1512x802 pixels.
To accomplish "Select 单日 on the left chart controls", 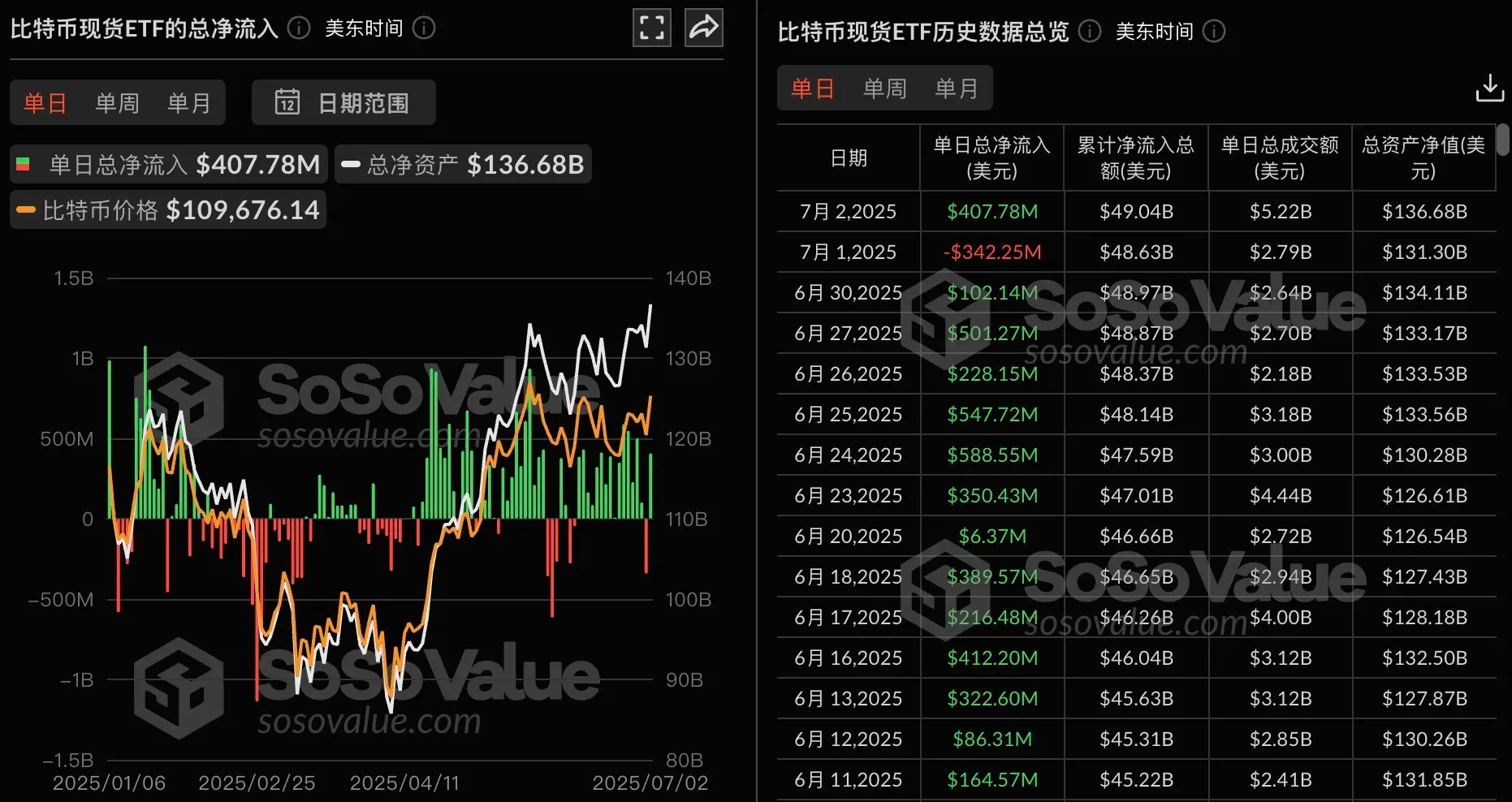I will pyautogui.click(x=45, y=102).
